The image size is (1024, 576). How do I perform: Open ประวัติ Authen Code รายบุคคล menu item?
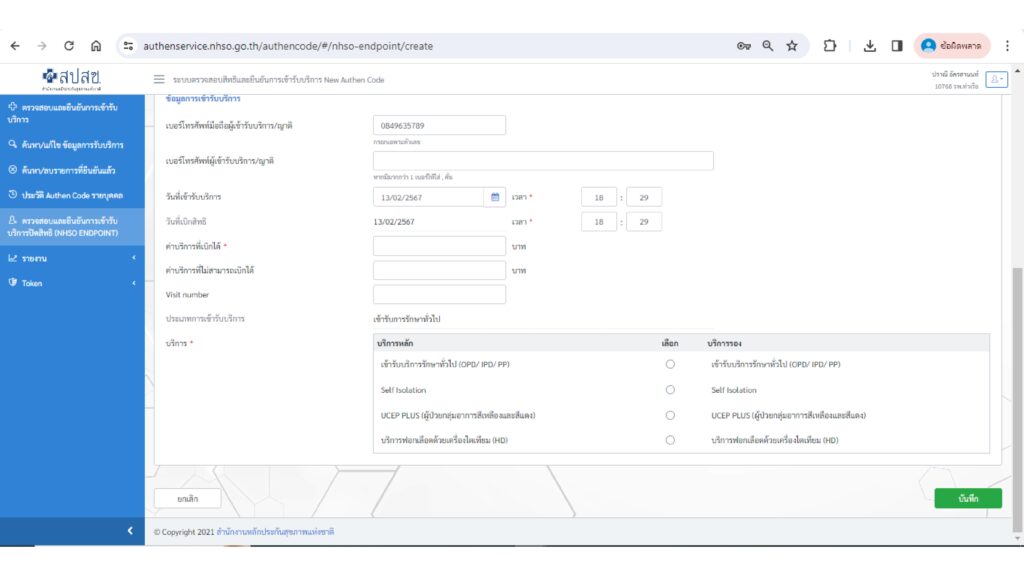[x=70, y=195]
